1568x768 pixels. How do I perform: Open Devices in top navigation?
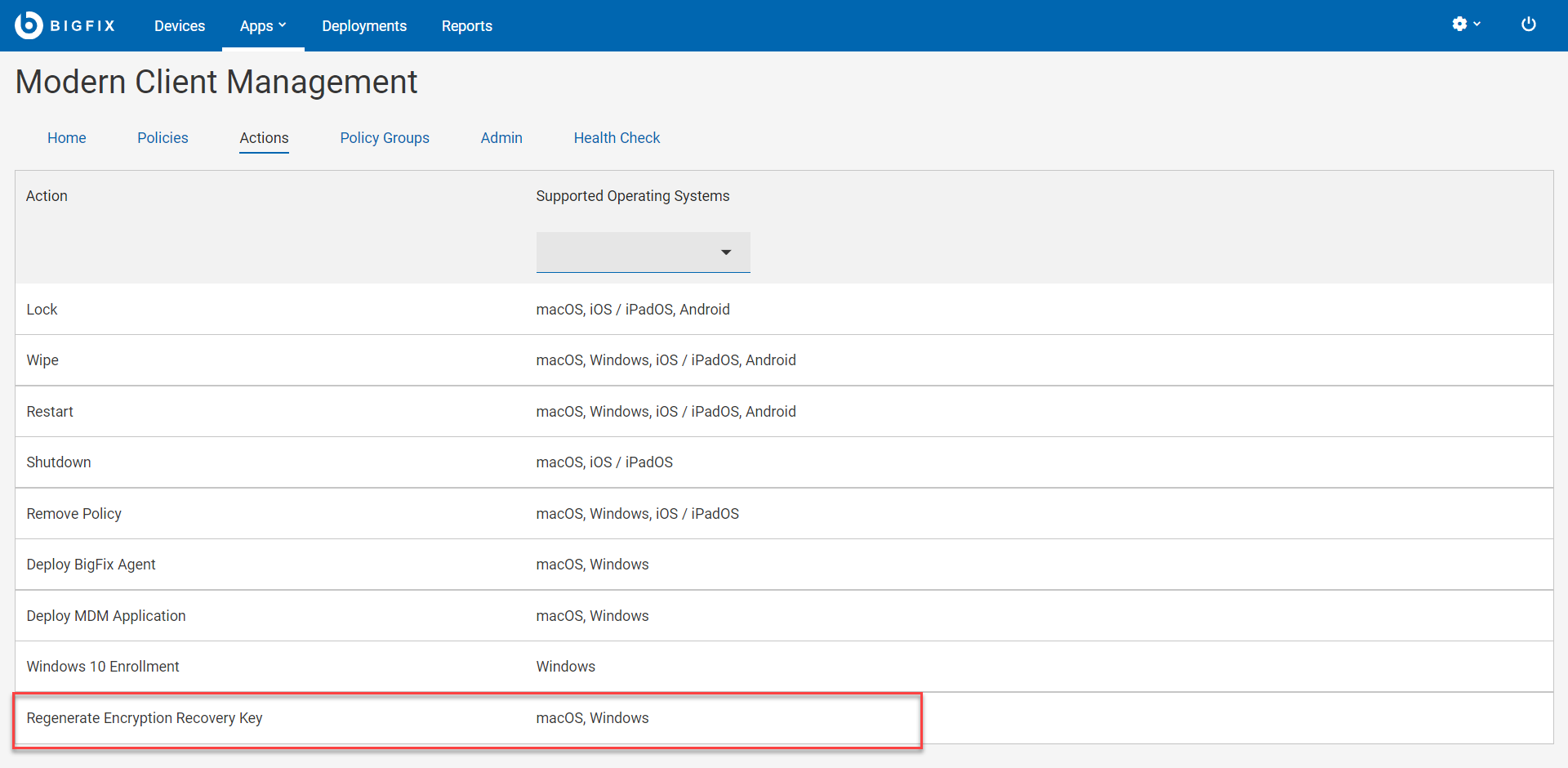(x=180, y=26)
